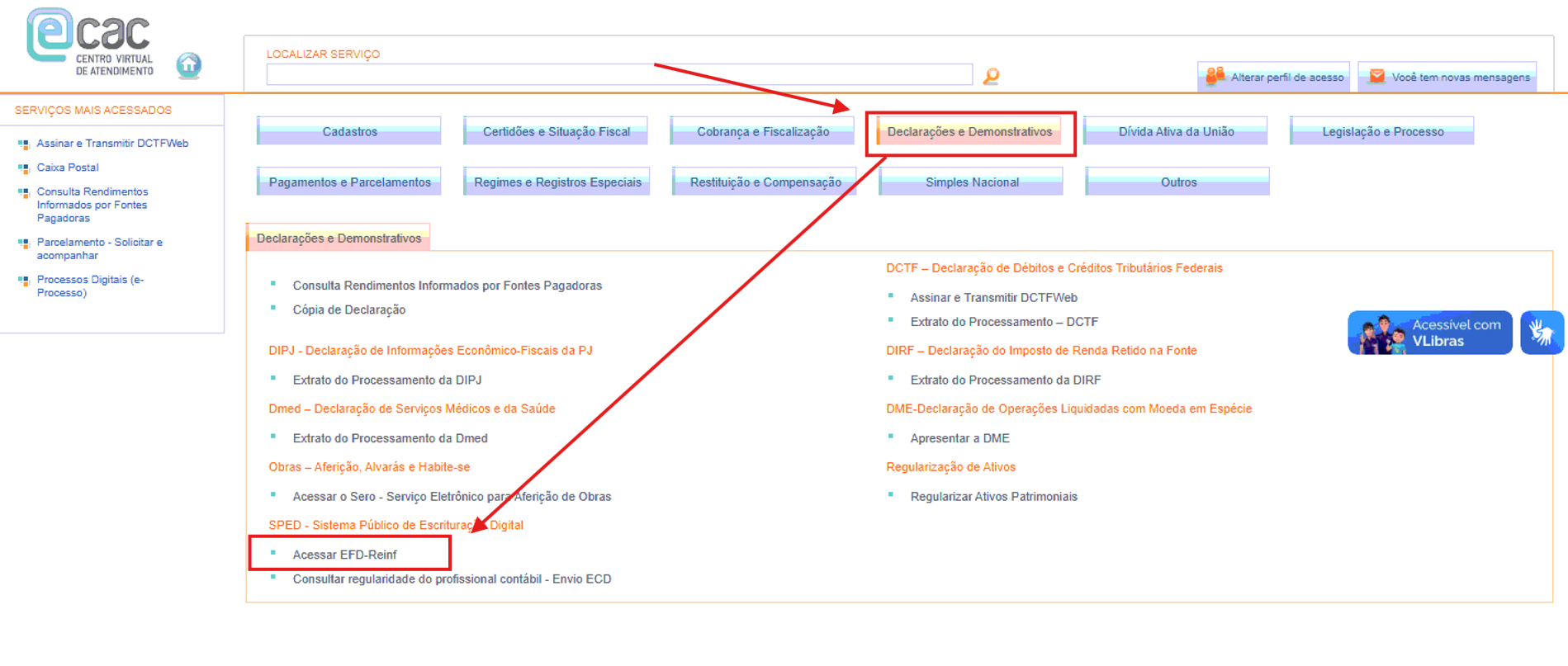The height and width of the screenshot is (666, 1568).
Task: Open Regularizar Ativos Patrimoniais link
Action: pyautogui.click(x=993, y=497)
